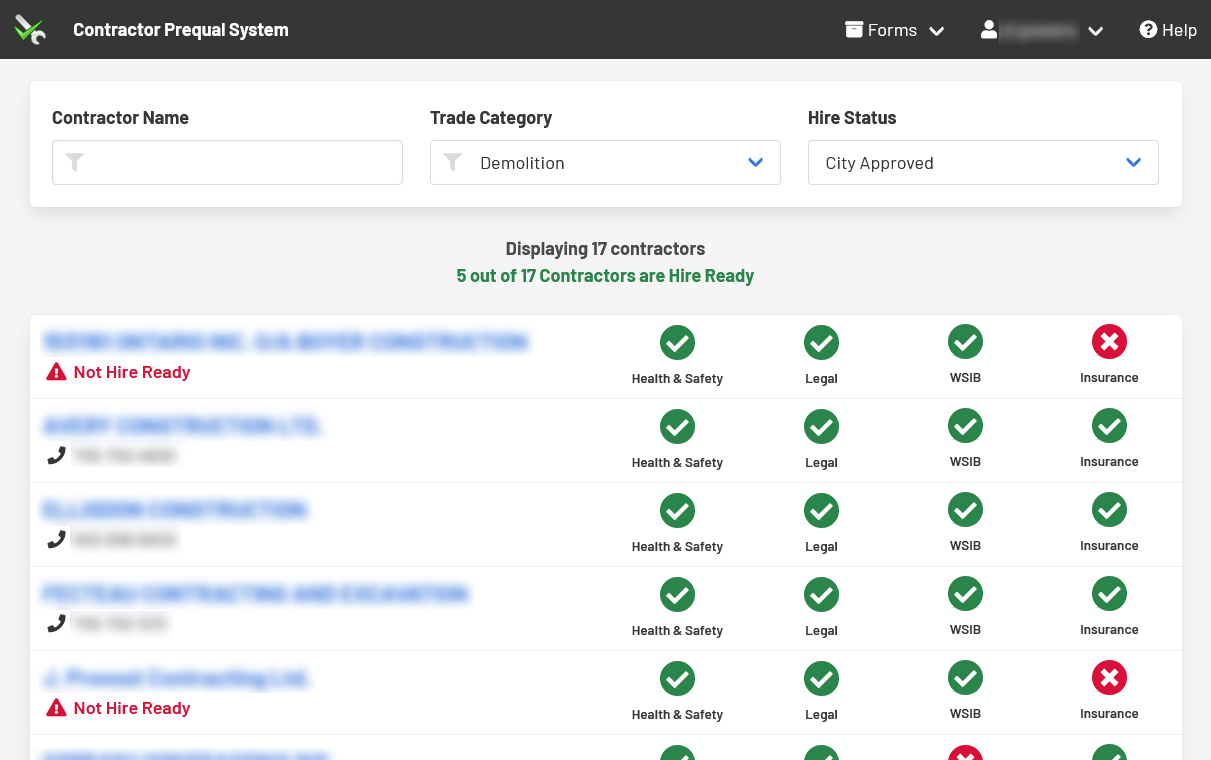Open the Forms menu
This screenshot has width=1211, height=760.
click(894, 30)
